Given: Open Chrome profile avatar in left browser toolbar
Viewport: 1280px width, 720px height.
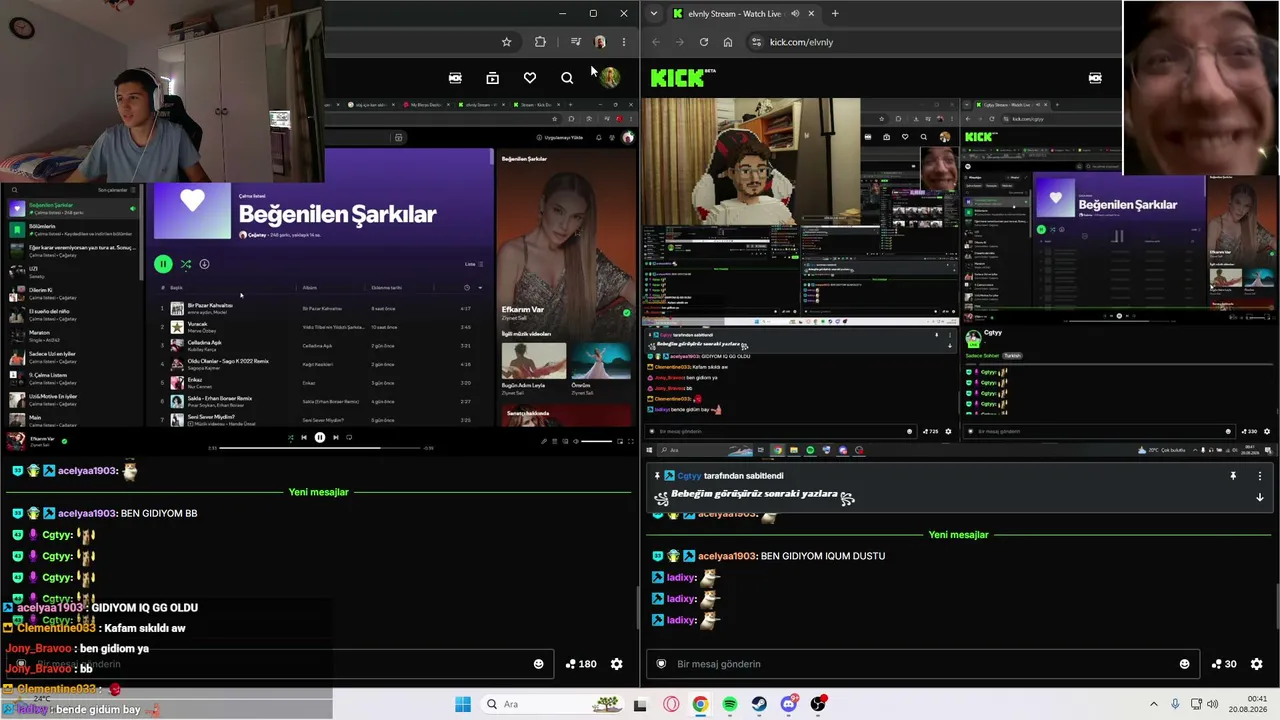Looking at the screenshot, I should pyautogui.click(x=600, y=42).
